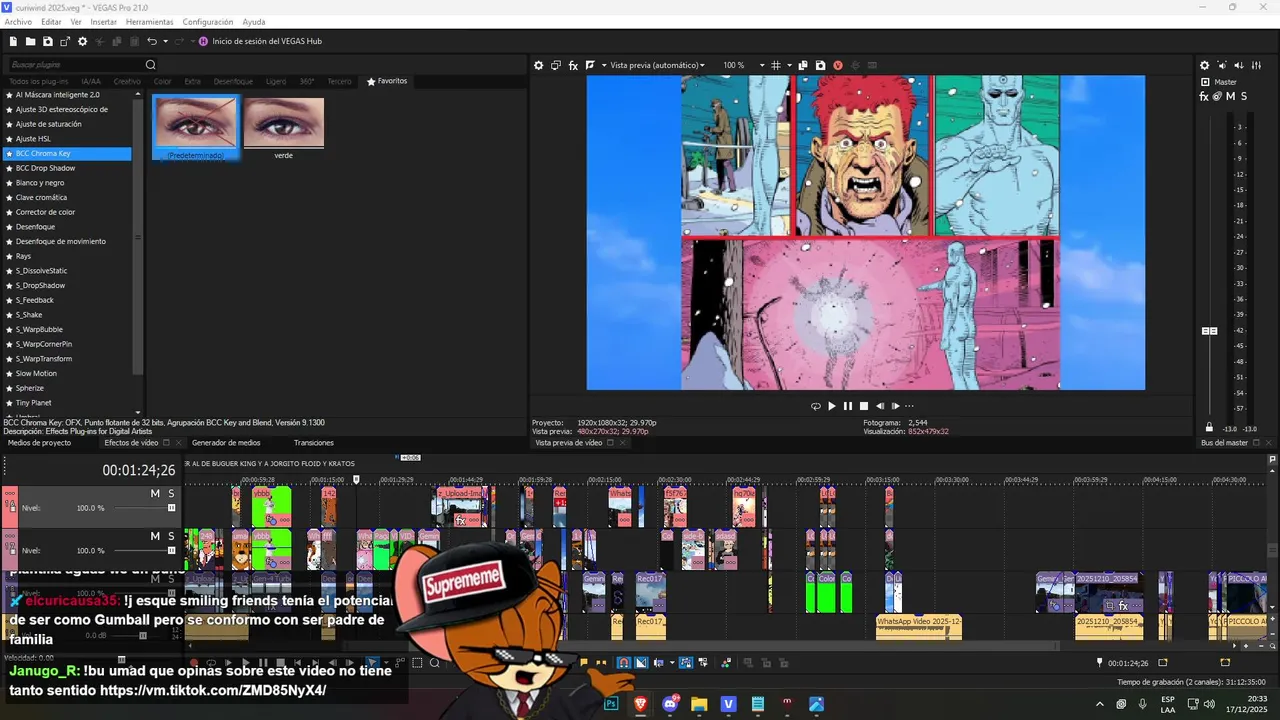Viewport: 1280px width, 720px height.
Task: Open the Desenfoque plug-in category tab
Action: coord(233,81)
